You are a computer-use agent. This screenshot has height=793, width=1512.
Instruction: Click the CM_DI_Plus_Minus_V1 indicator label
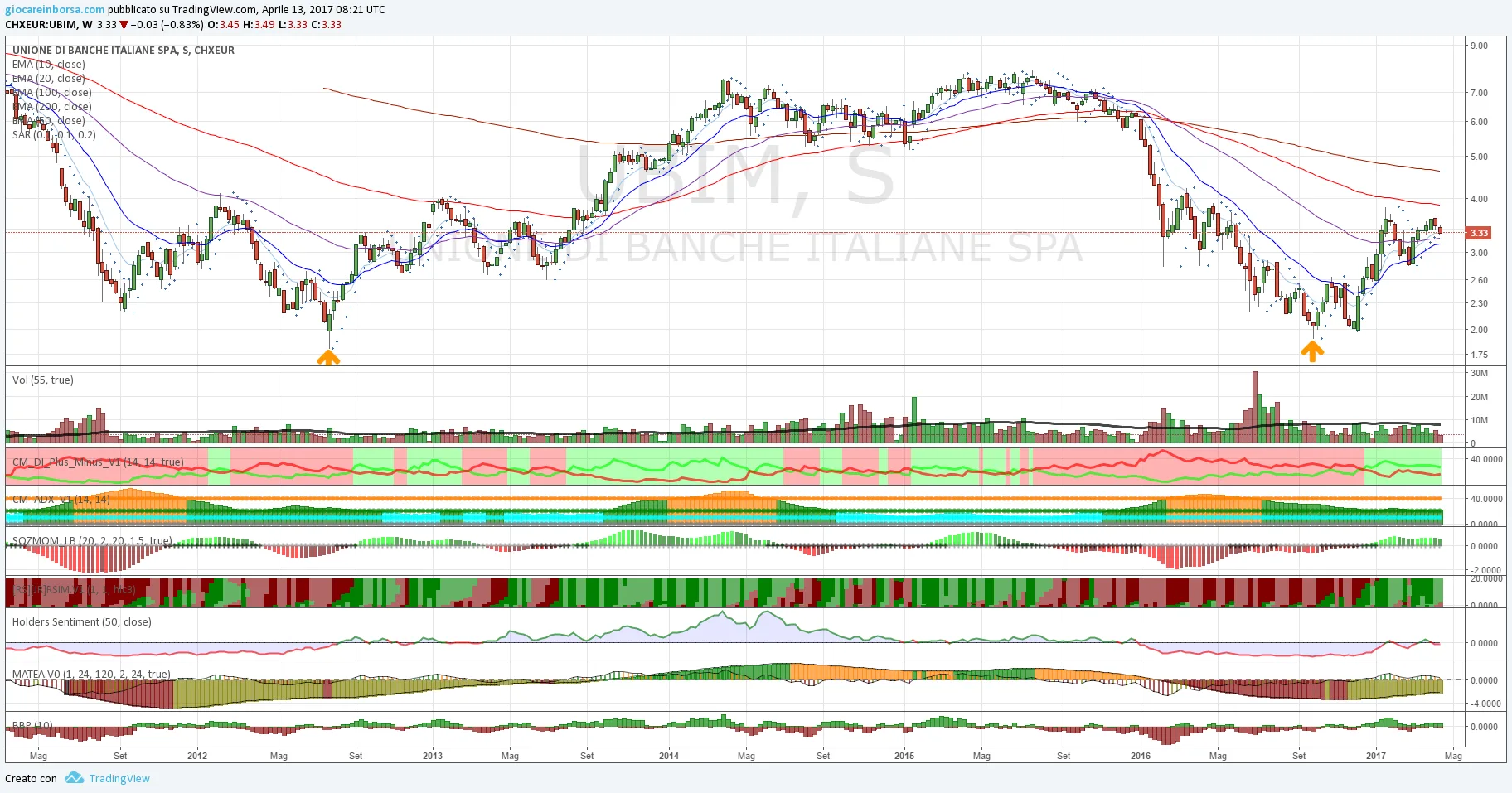click(x=98, y=462)
